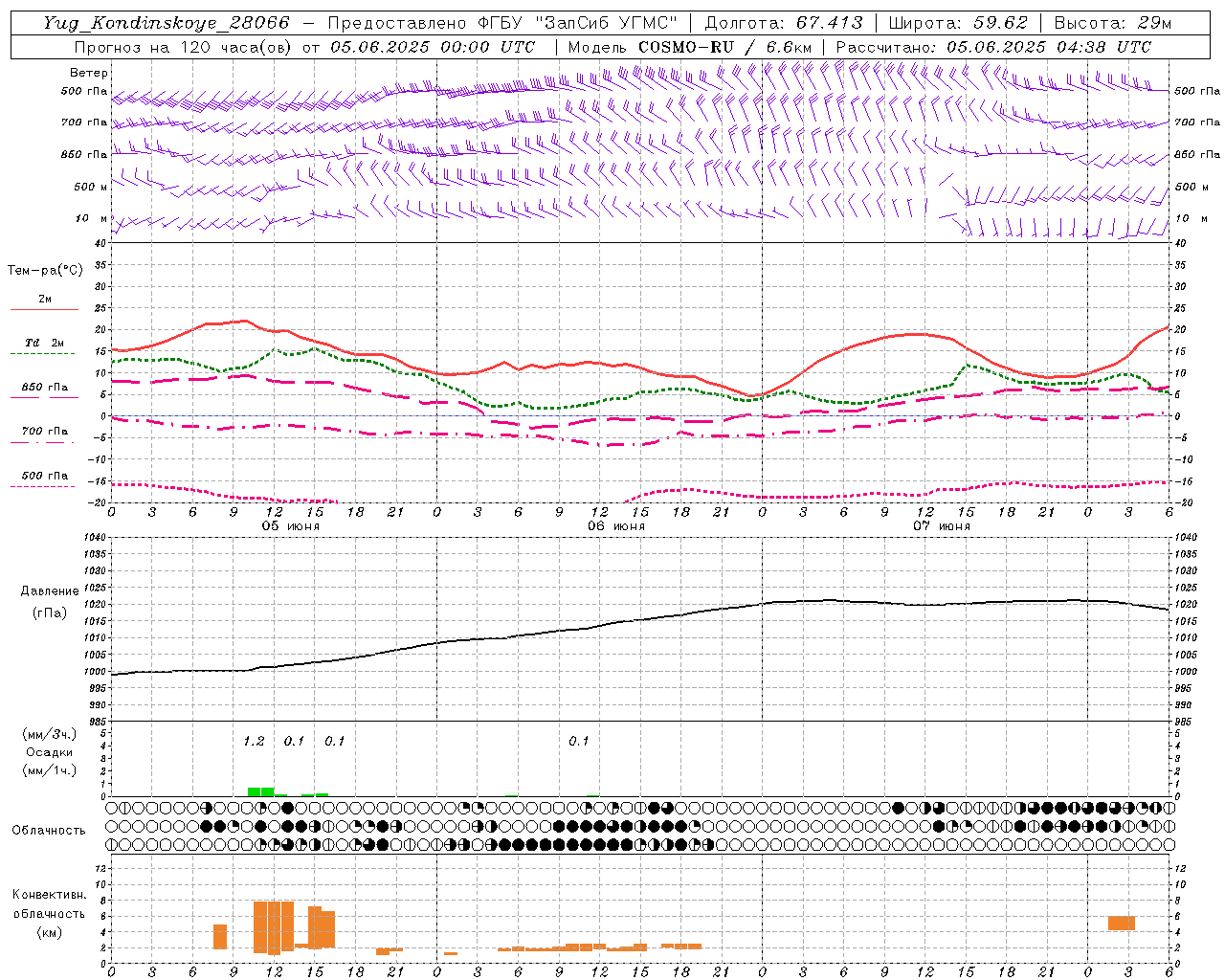Select the text Предоставлено ФГБУ "ЗапСиб УГМС"
This screenshot has width=1225, height=980.
pos(502,23)
